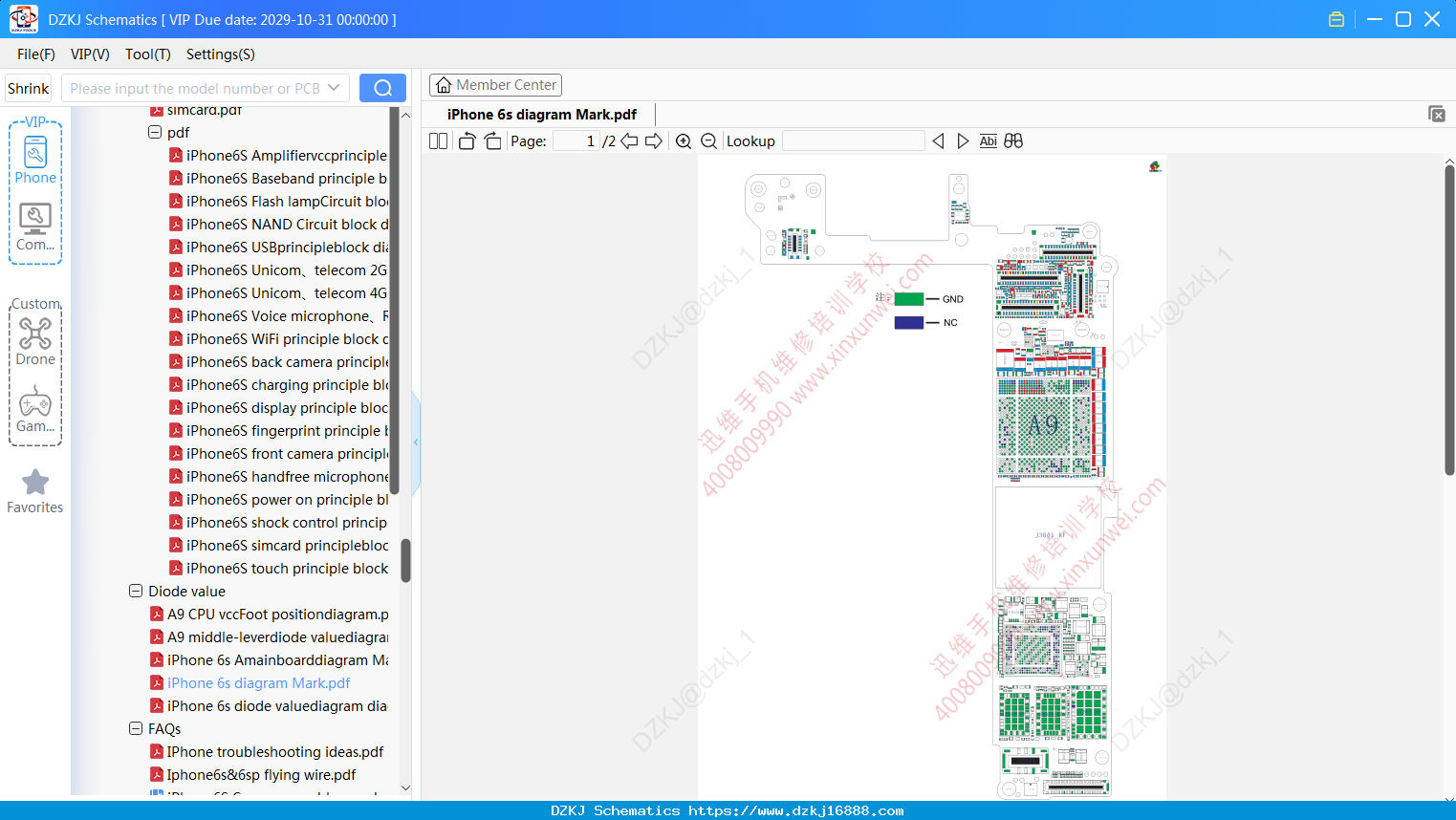This screenshot has width=1456, height=820.
Task: Open iPhone6S NAND Circuit block file
Action: coord(287,224)
